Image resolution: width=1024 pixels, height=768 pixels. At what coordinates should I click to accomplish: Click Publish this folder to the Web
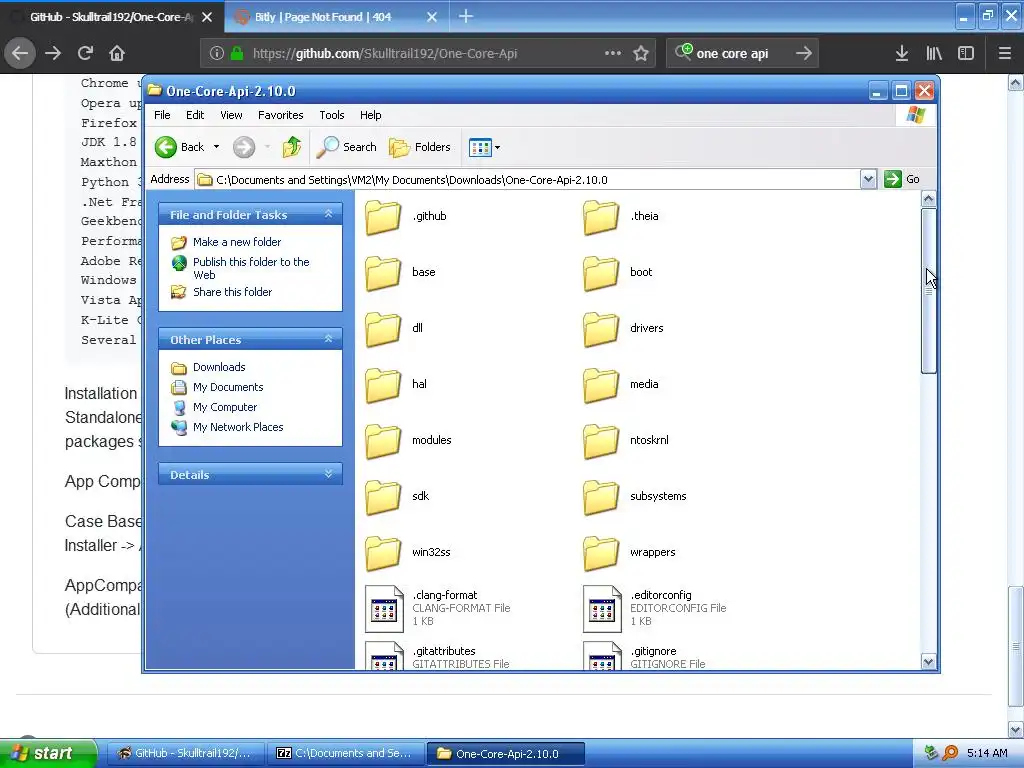coord(251,268)
